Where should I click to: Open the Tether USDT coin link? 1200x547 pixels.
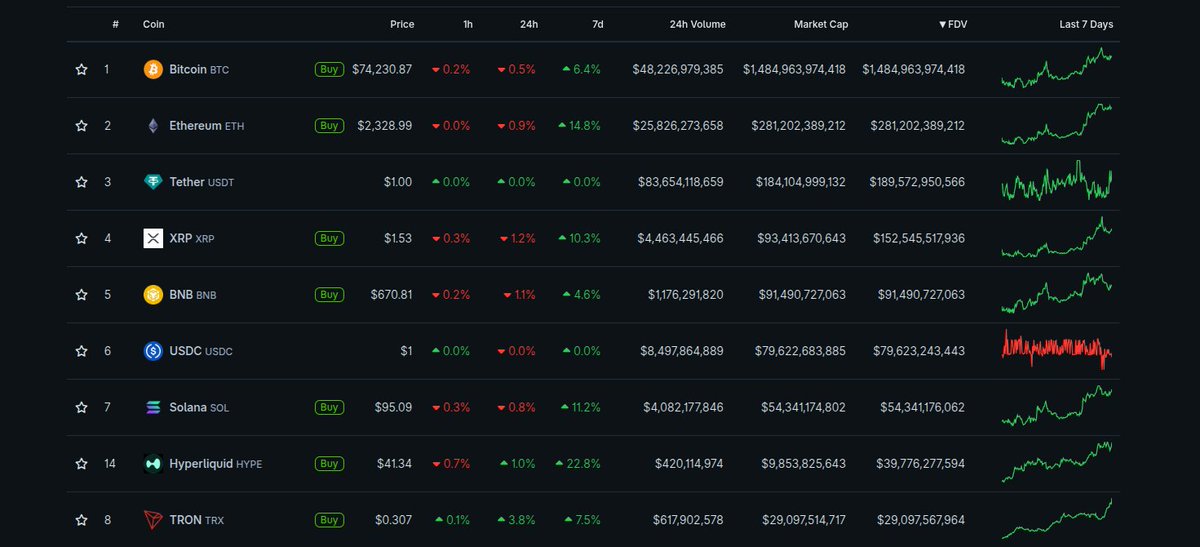pyautogui.click(x=202, y=182)
